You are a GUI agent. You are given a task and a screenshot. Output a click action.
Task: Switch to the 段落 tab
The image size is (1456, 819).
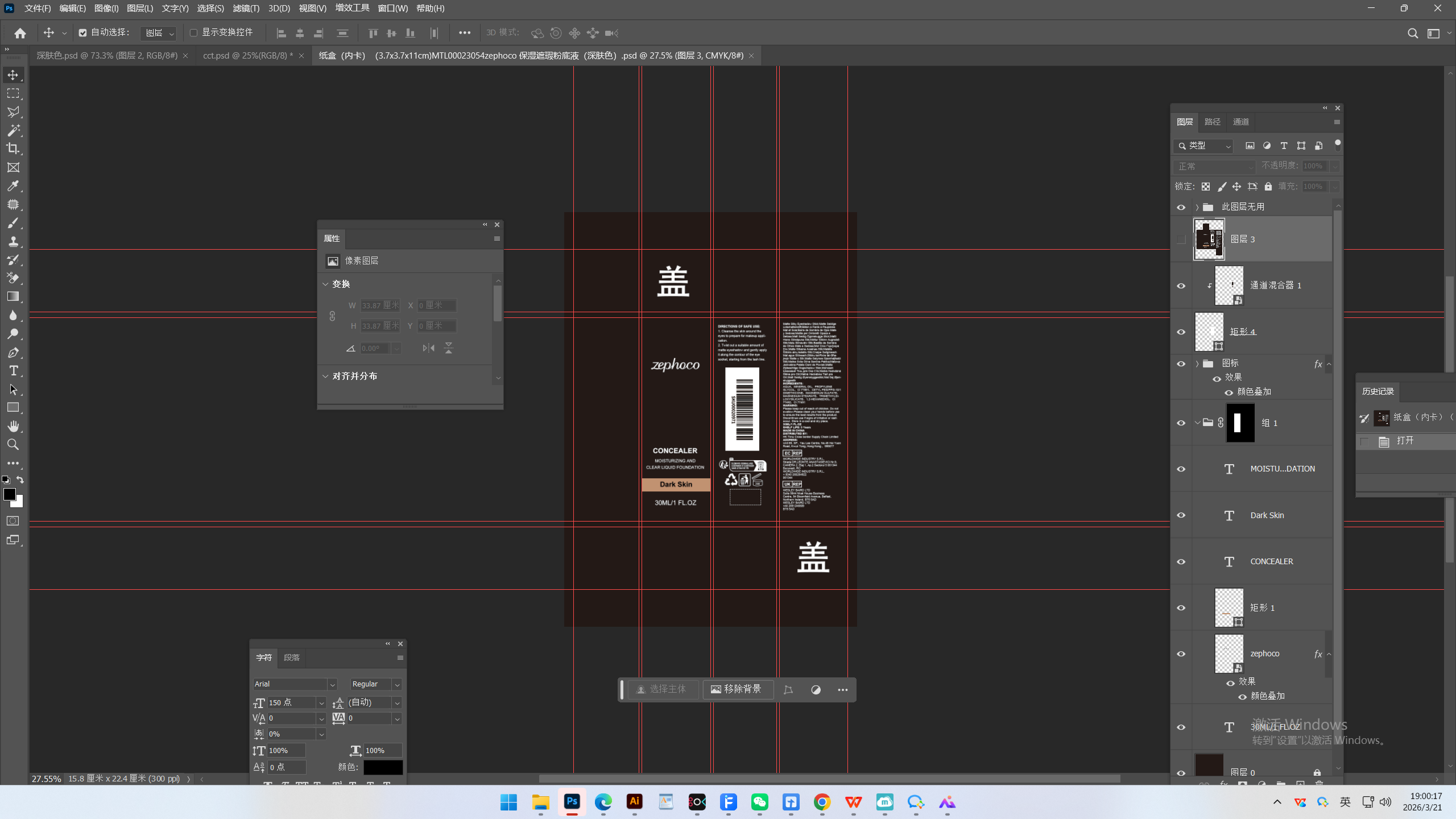pos(291,657)
